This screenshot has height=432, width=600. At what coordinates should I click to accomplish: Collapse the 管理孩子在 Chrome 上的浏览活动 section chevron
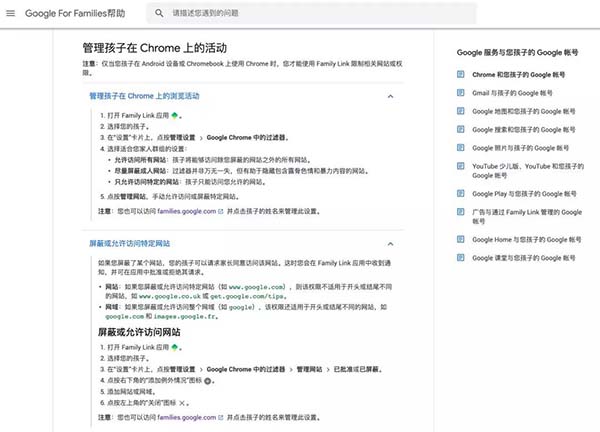tap(399, 96)
